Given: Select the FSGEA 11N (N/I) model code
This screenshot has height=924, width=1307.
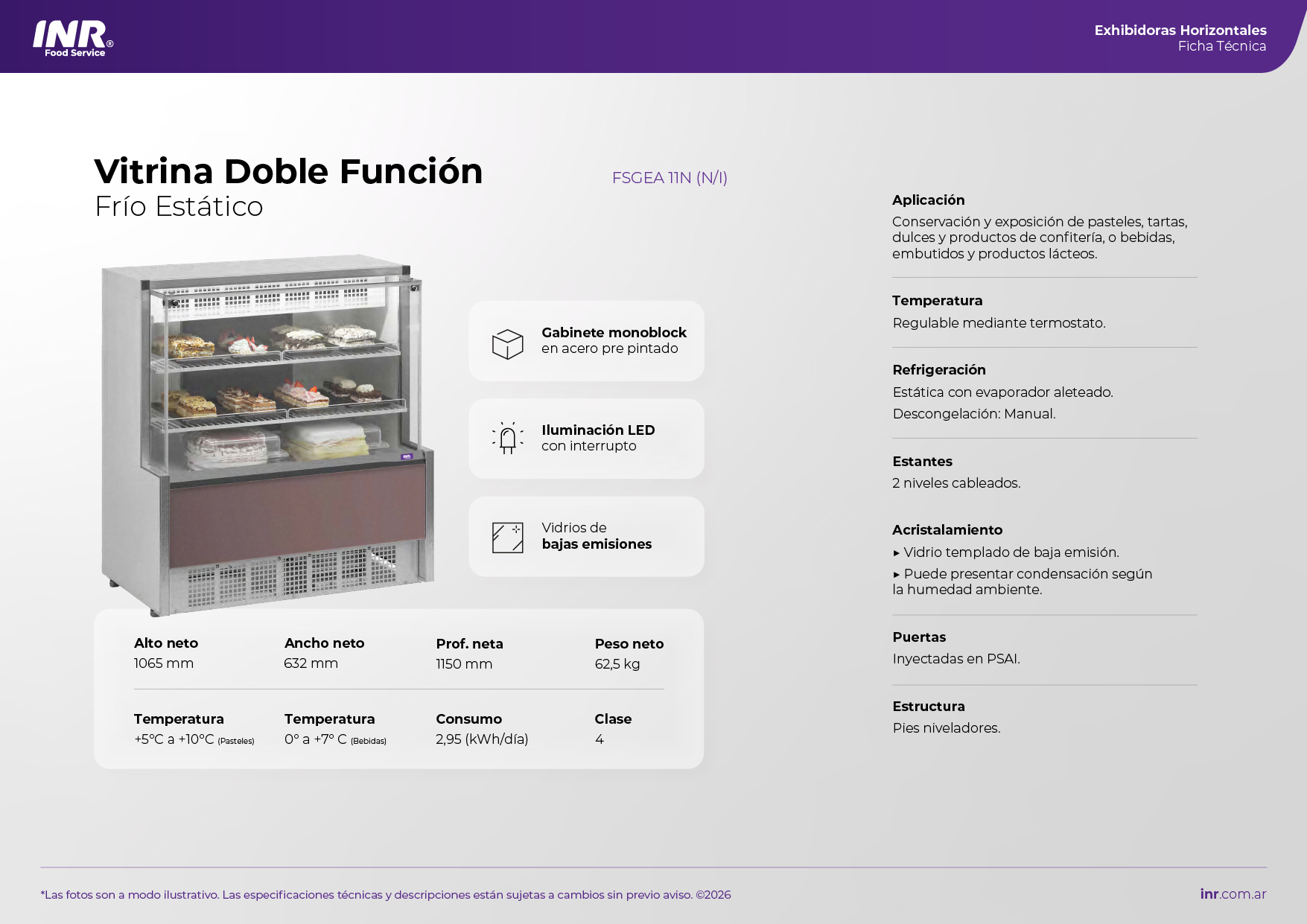Looking at the screenshot, I should [669, 178].
